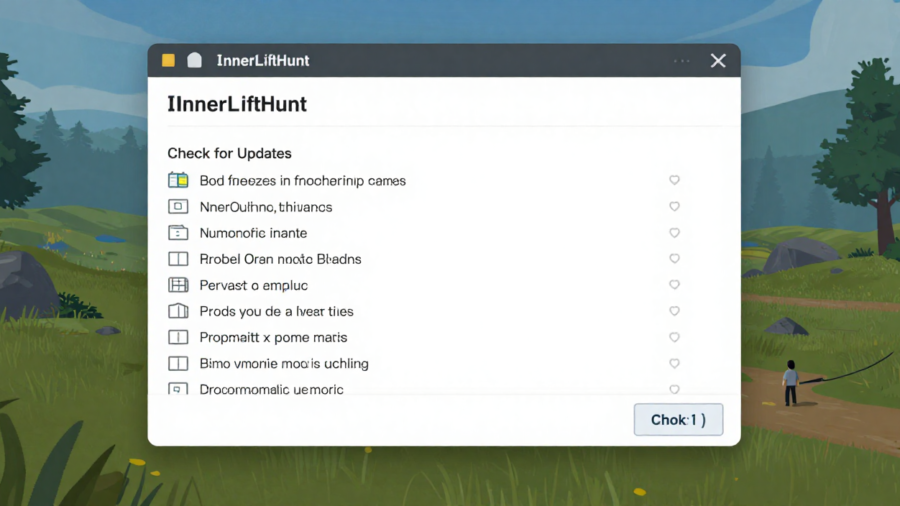Click the grid icon beside 'Pervast o empluc'

coord(178,285)
